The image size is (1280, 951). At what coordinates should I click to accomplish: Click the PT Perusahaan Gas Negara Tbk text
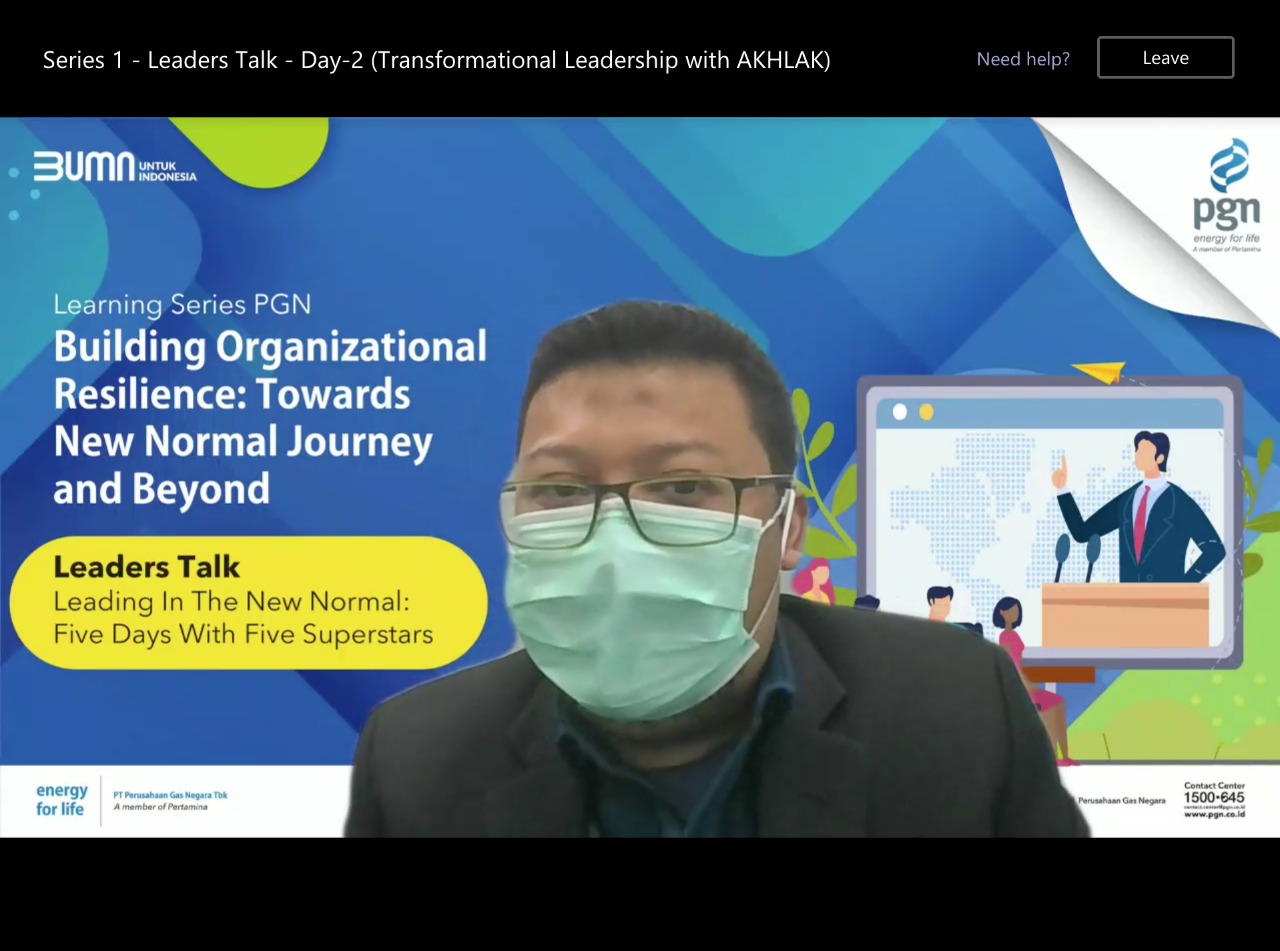tap(170, 795)
